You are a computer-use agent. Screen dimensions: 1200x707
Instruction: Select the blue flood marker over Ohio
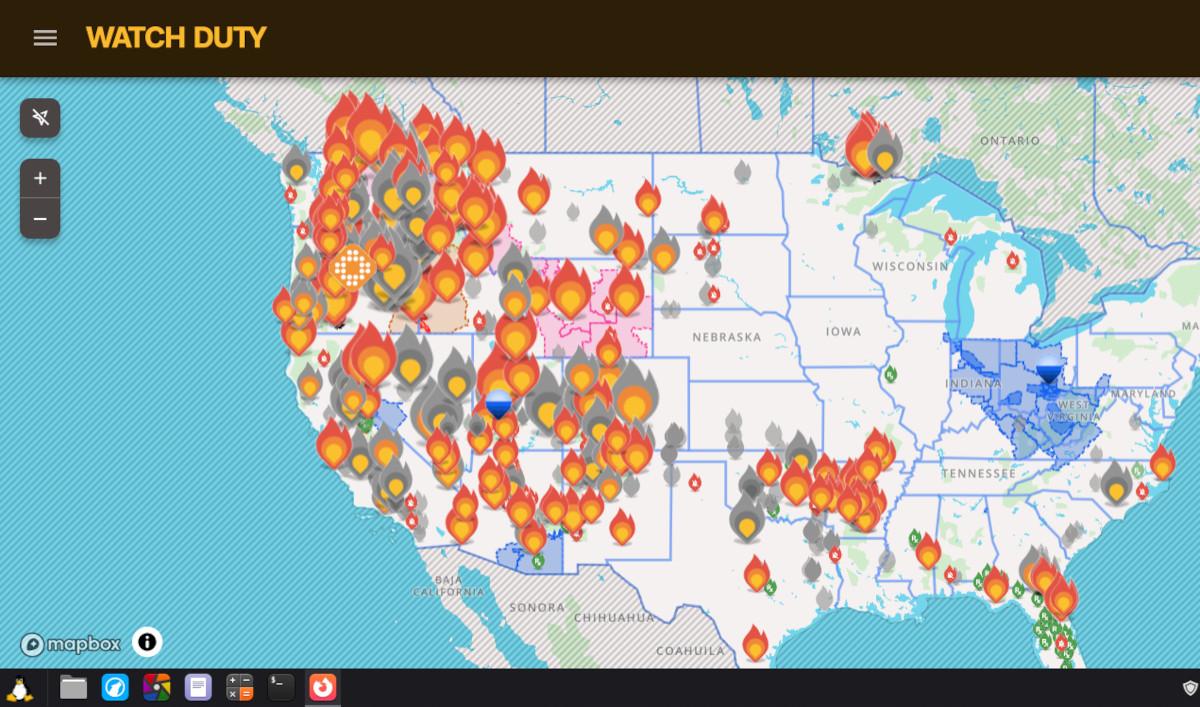(x=1048, y=368)
